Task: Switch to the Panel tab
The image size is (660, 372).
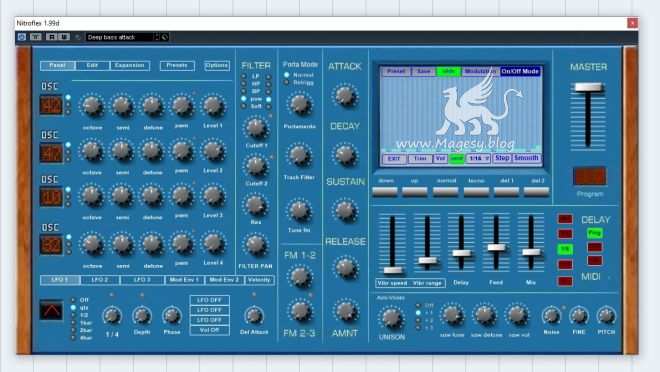Action: click(x=57, y=66)
